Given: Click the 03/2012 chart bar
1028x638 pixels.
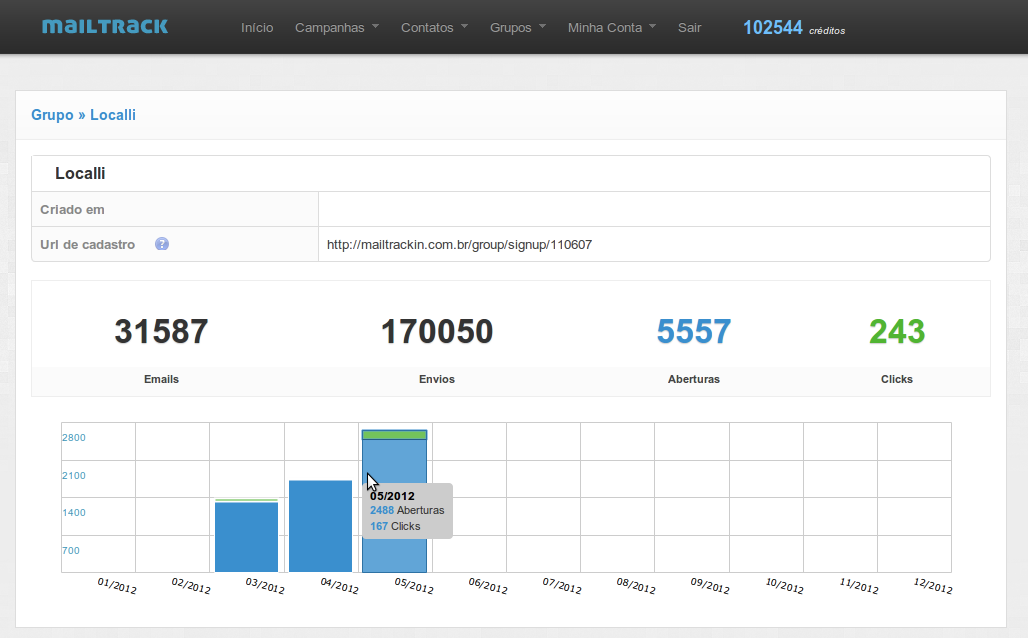Looking at the screenshot, I should click(246, 535).
